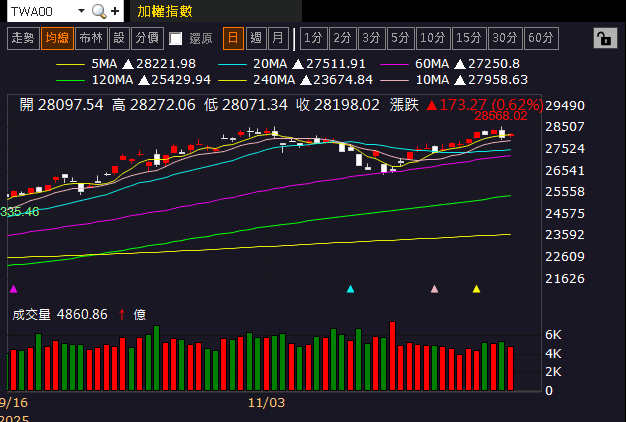
Task: Click the green 335.46 low label
Action: (20, 212)
